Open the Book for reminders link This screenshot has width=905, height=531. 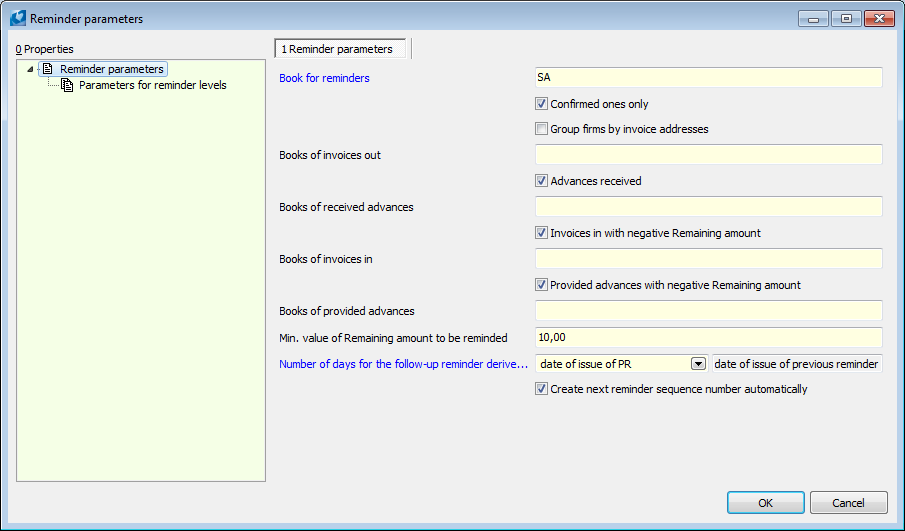point(324,78)
